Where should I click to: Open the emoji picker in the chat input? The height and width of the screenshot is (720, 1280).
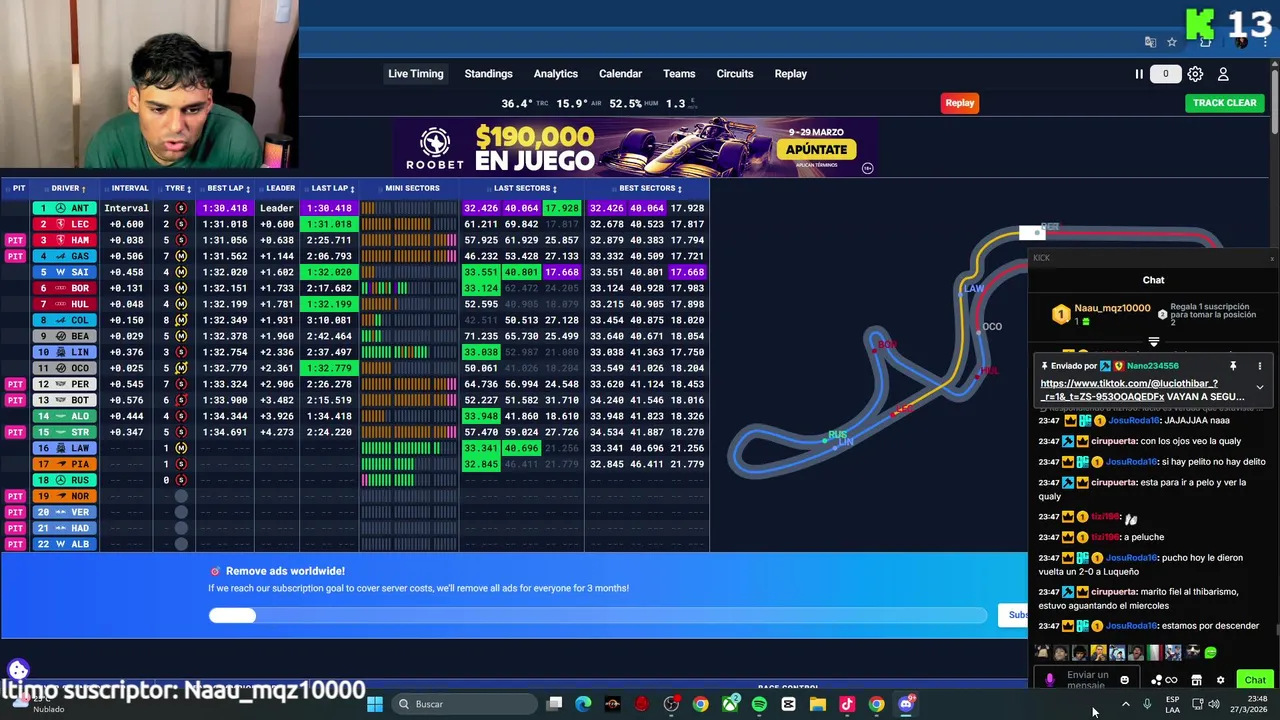(x=1124, y=680)
